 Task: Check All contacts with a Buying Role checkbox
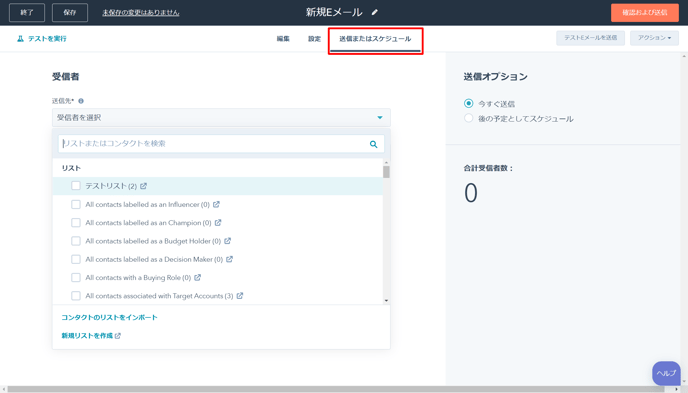76,278
